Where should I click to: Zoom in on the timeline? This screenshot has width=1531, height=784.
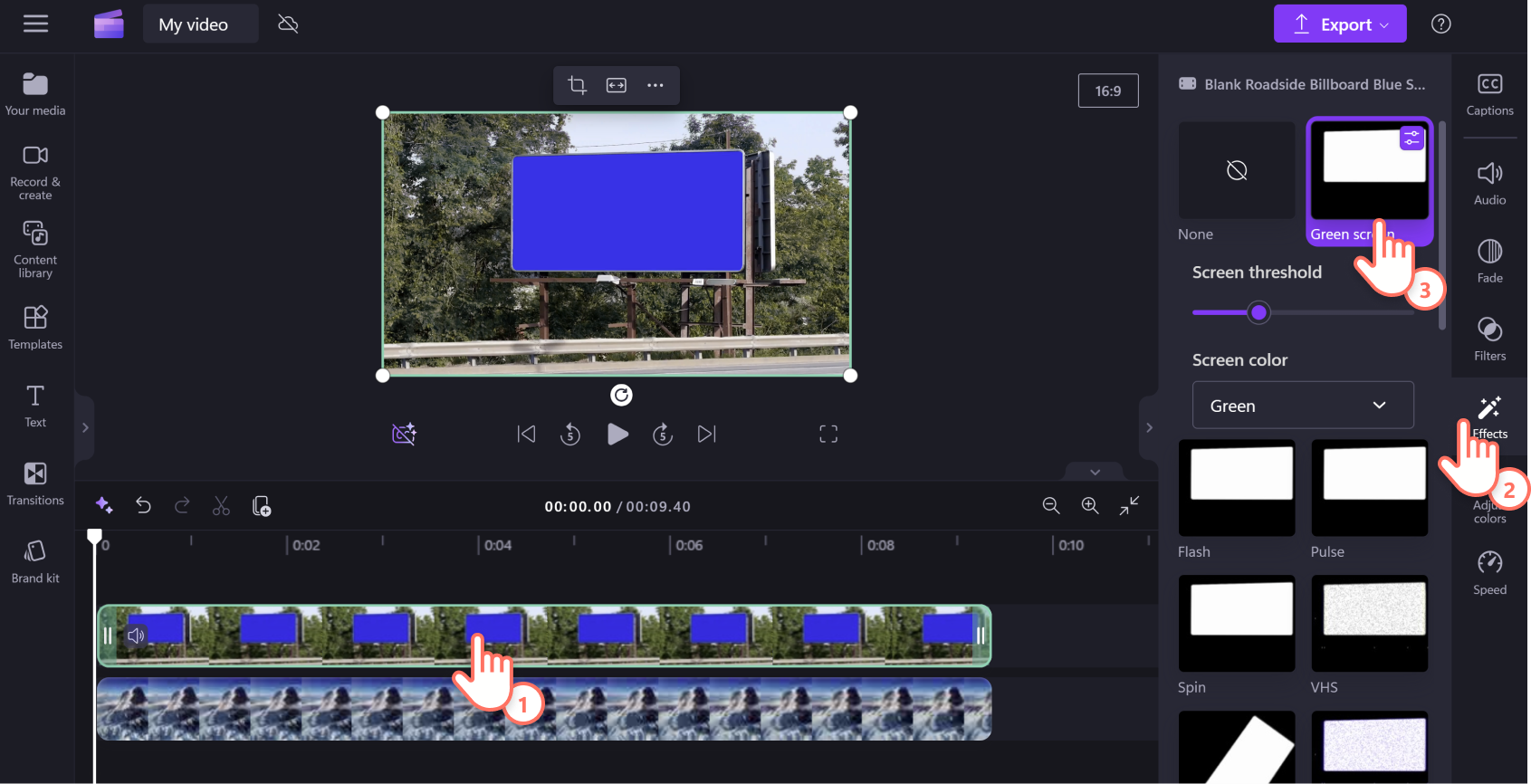pos(1090,505)
